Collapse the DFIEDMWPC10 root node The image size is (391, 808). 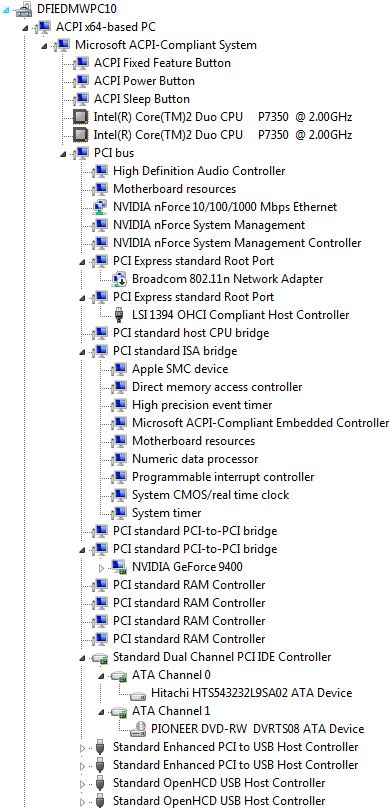pos(6,9)
